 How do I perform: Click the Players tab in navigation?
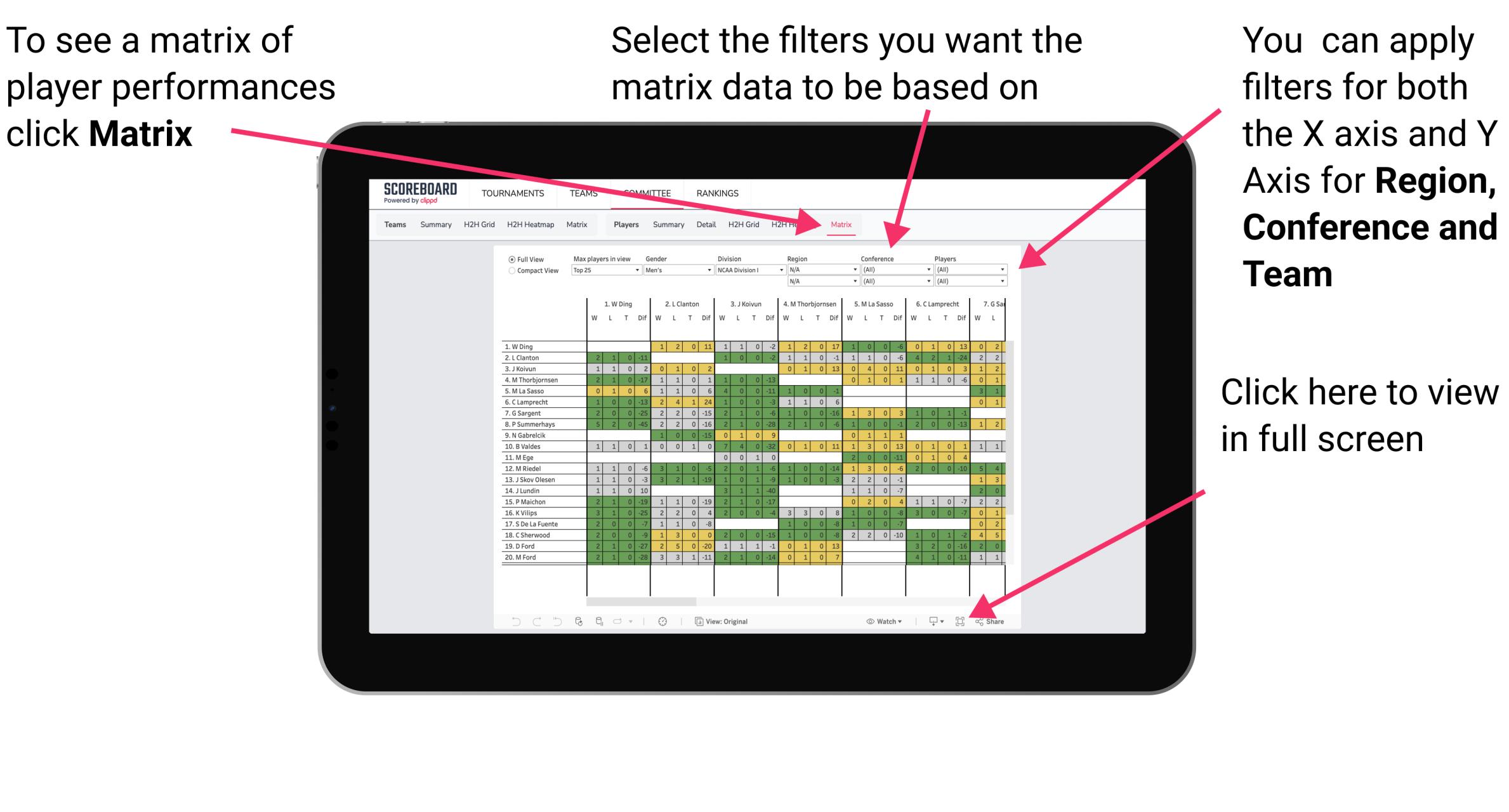(624, 224)
